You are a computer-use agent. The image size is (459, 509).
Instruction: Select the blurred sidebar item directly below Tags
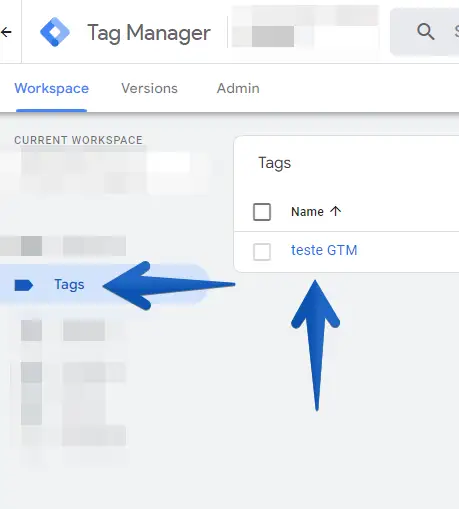(x=63, y=330)
